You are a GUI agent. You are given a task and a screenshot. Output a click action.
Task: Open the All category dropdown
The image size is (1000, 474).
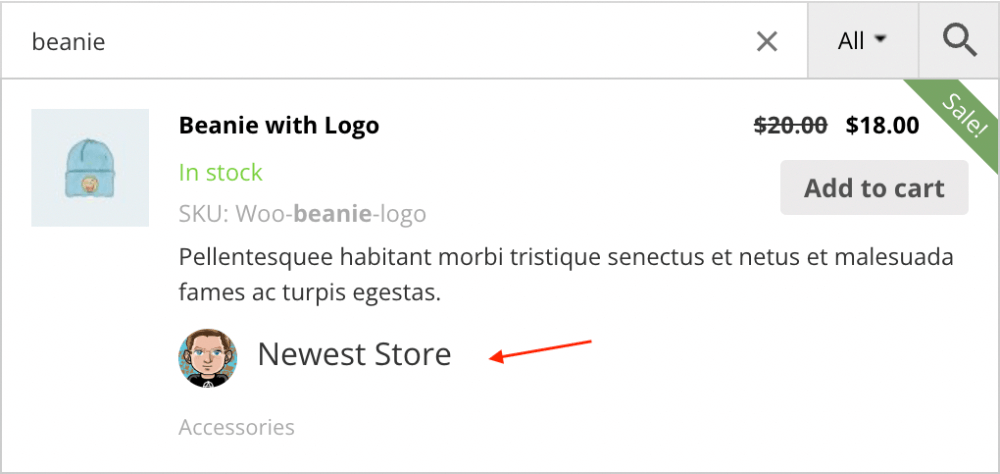click(x=862, y=41)
